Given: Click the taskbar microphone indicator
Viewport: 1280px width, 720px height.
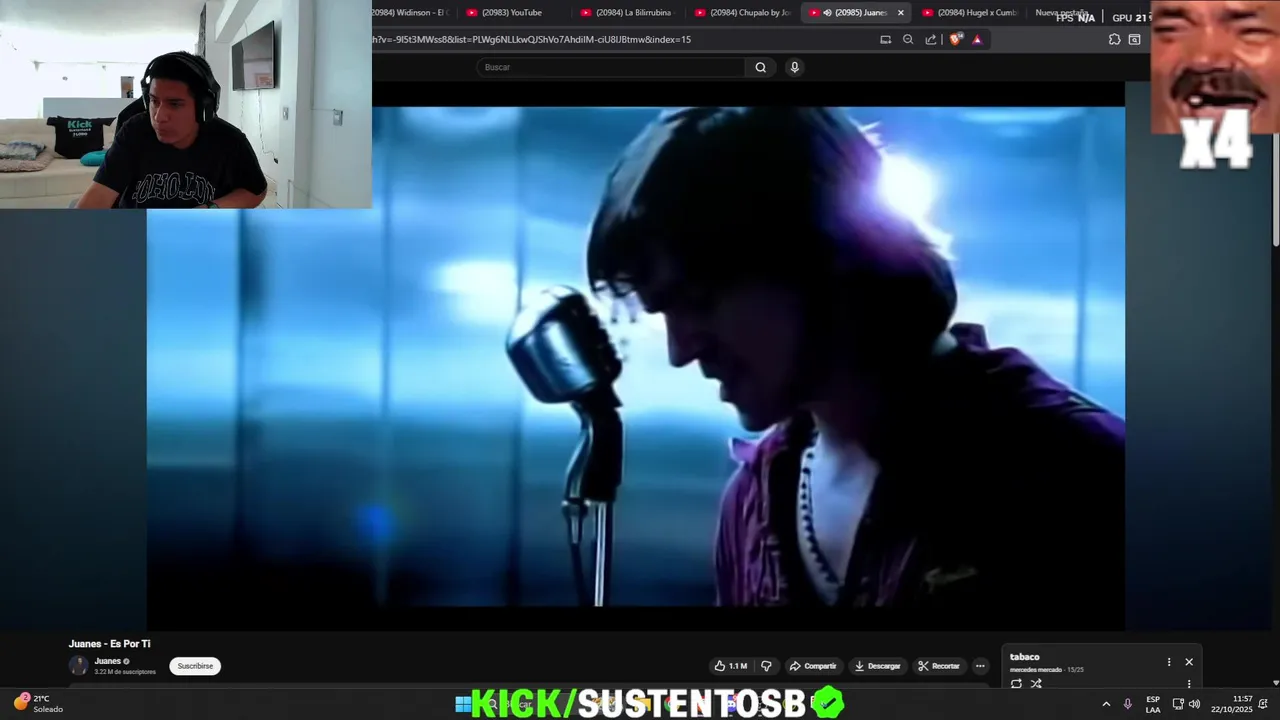Looking at the screenshot, I should tap(1128, 704).
